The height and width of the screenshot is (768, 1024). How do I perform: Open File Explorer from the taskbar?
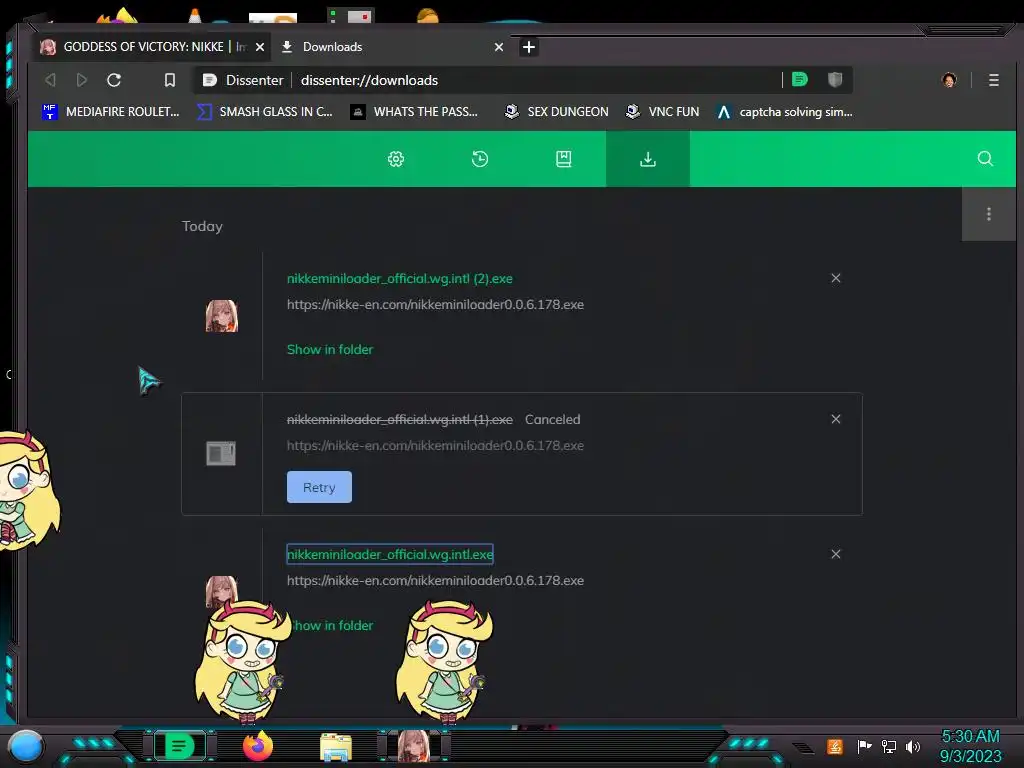[336, 747]
